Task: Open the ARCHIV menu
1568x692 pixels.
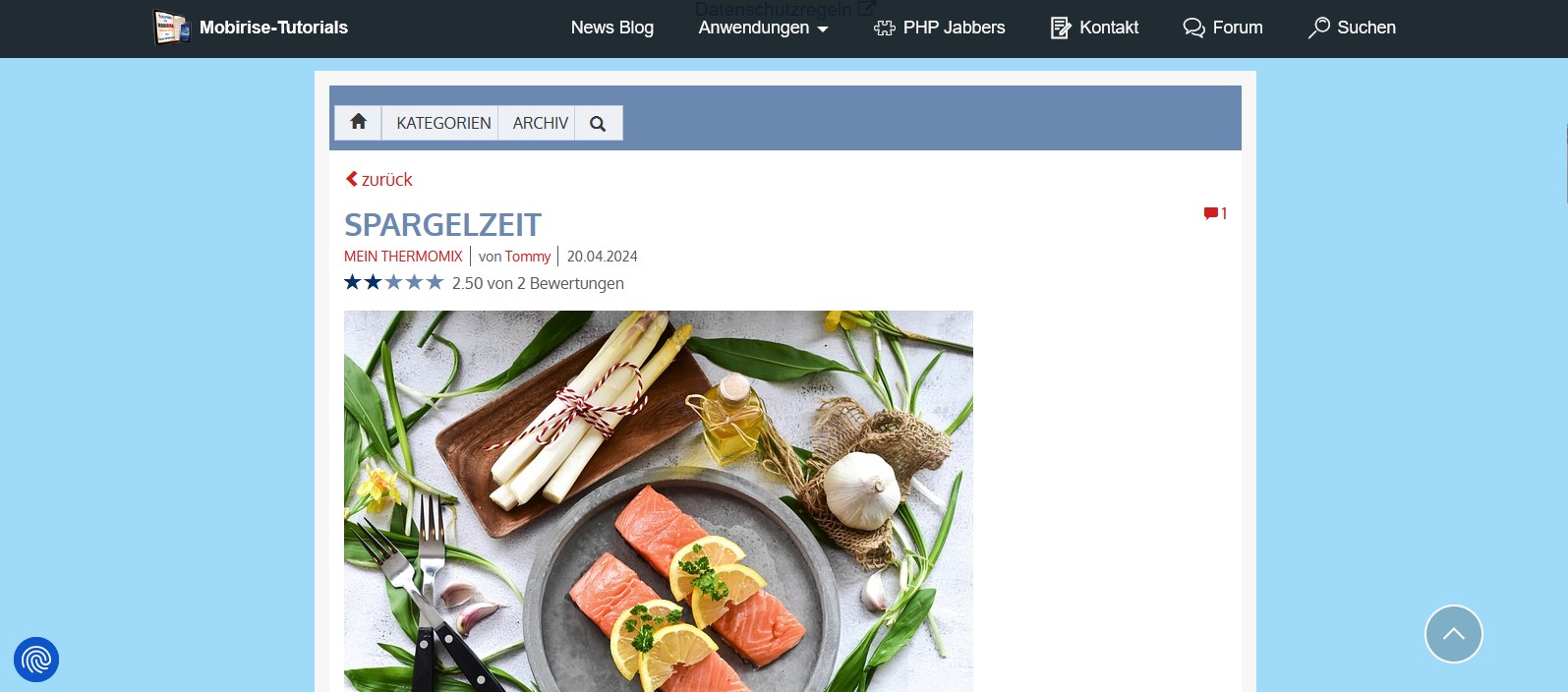Action: tap(540, 123)
